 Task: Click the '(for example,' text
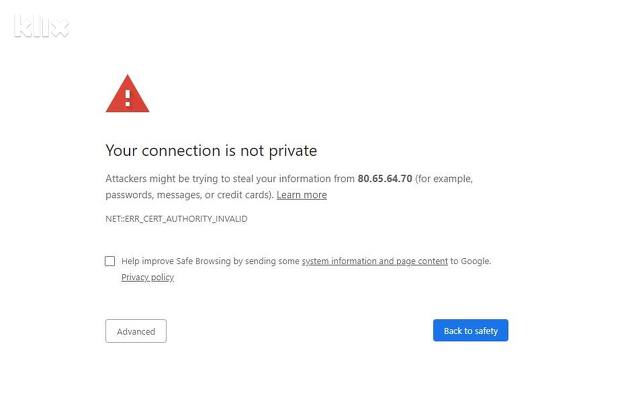tap(444, 179)
